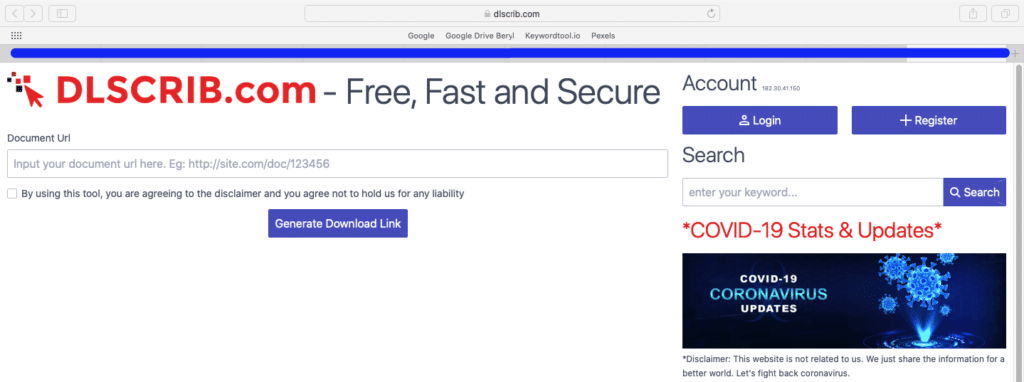Show all tabs overview icon

(x=1004, y=13)
